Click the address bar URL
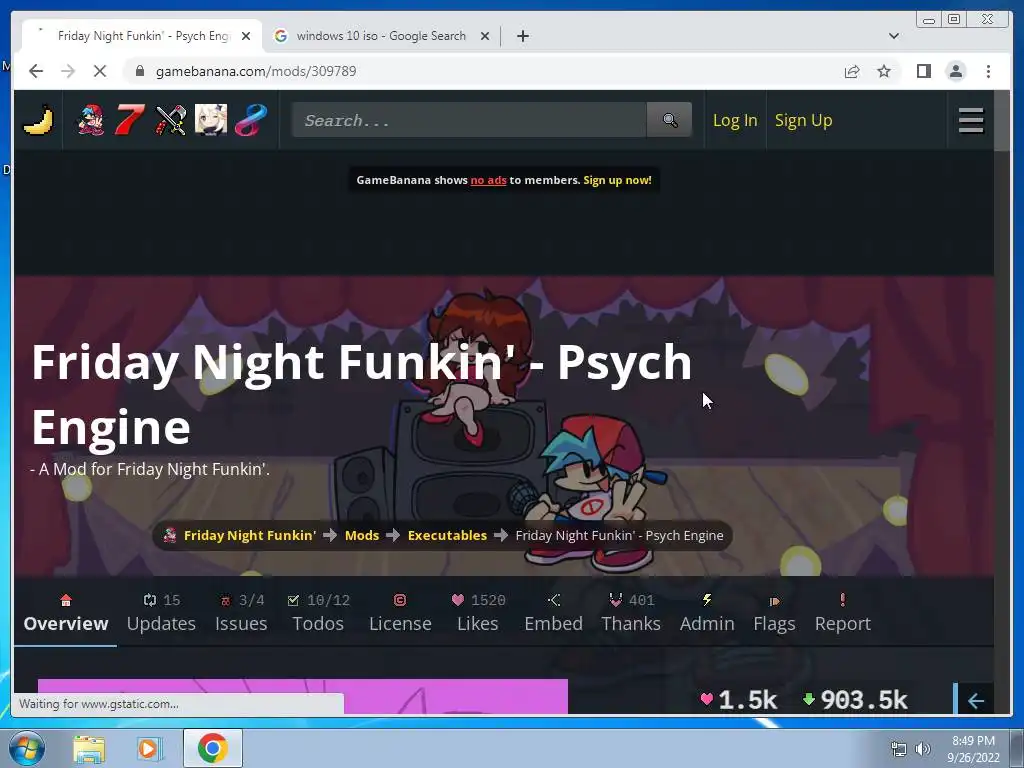 coord(256,71)
